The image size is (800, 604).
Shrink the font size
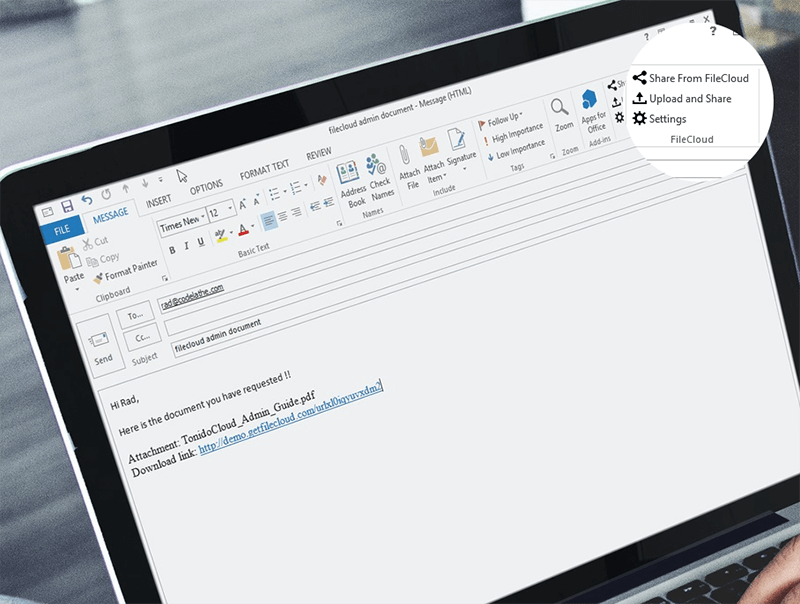[x=257, y=200]
